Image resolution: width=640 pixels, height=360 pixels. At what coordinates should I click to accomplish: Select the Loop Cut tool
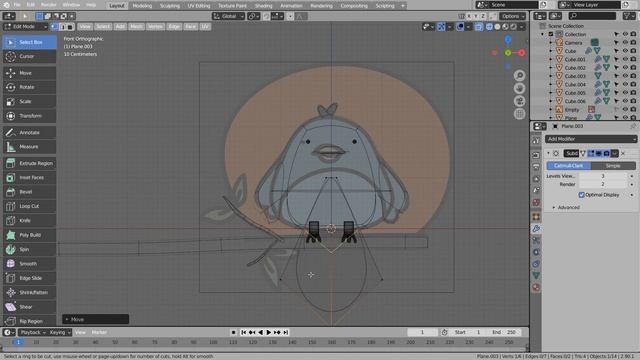point(29,206)
